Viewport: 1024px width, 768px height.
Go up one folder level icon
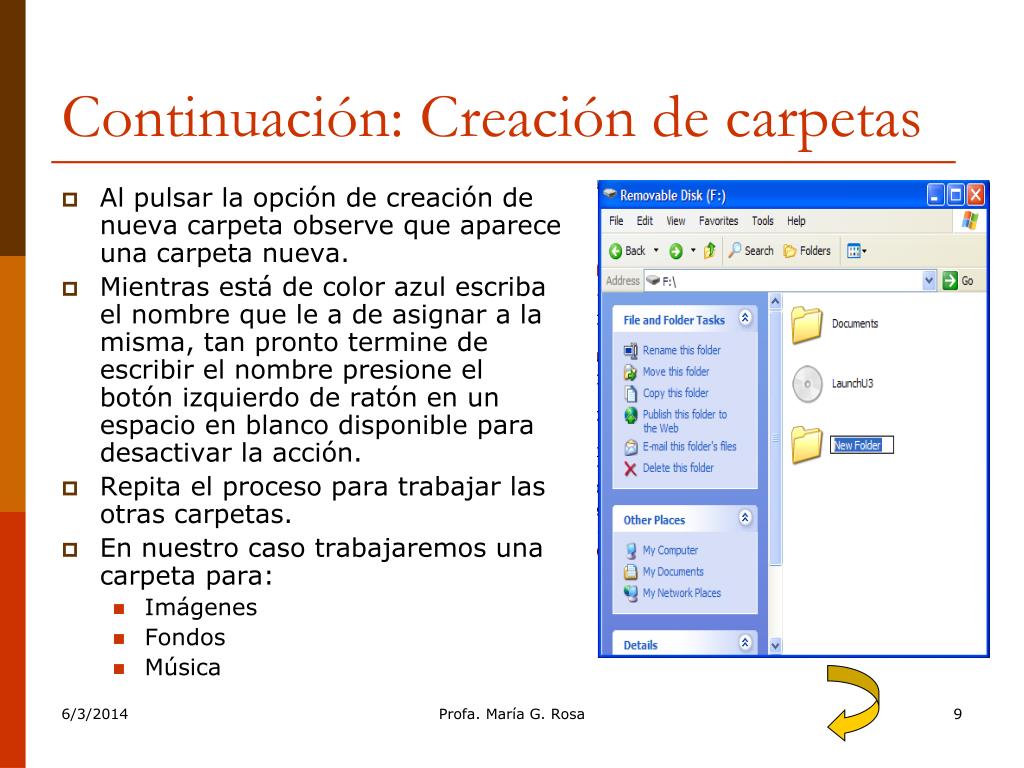click(710, 250)
